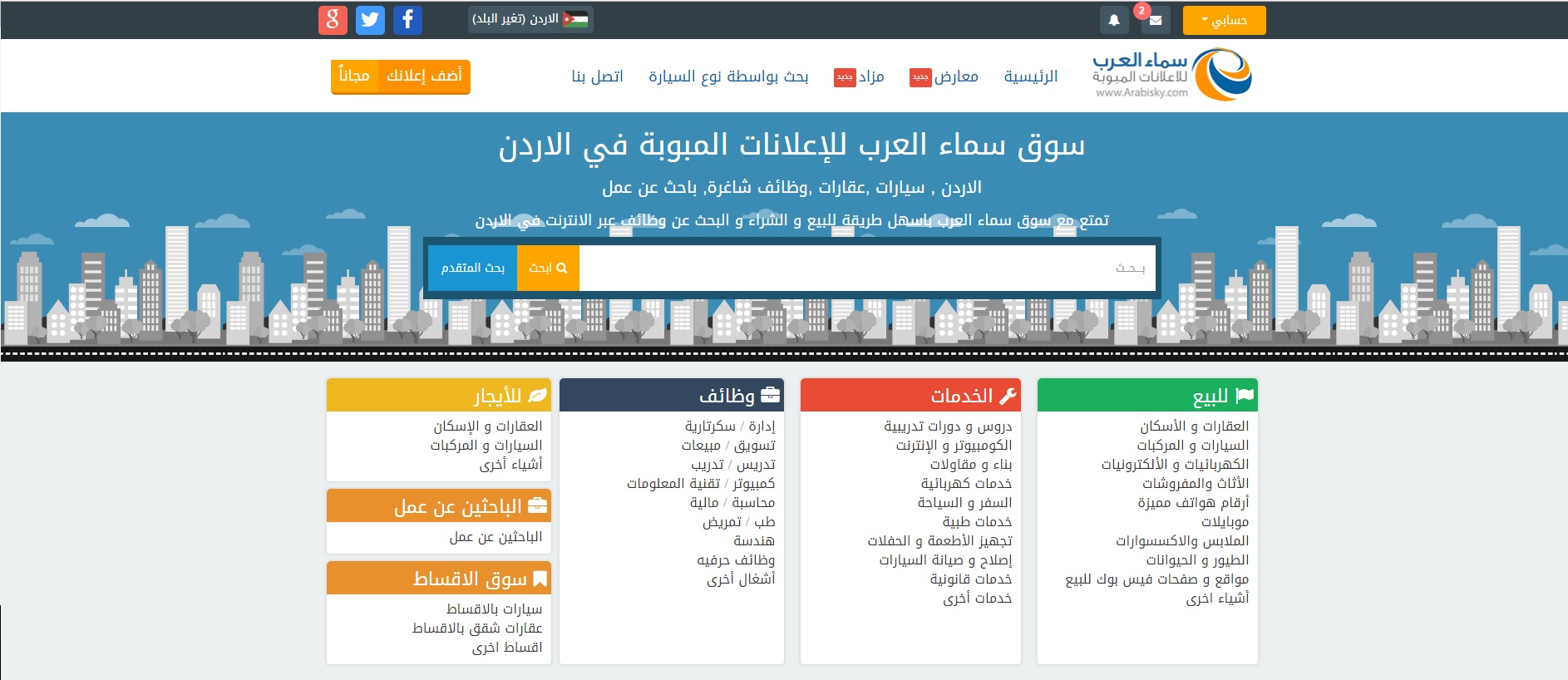Open الملابس والاكسسوارات link
The image size is (1568, 680).
[x=1182, y=541]
